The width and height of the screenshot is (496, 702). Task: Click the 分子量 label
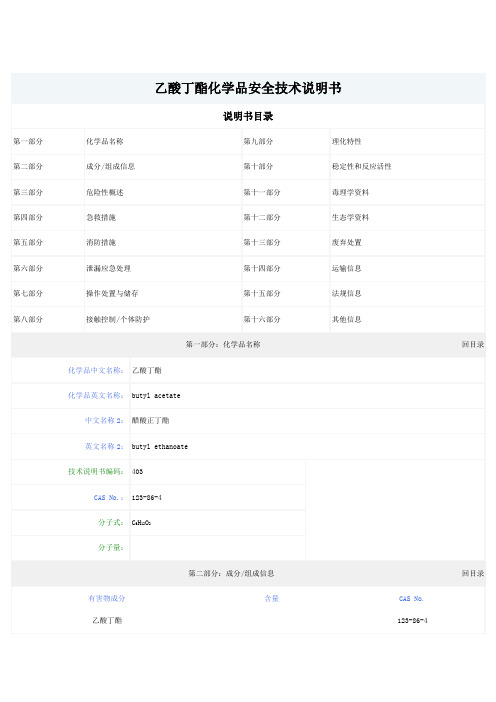(x=111, y=548)
